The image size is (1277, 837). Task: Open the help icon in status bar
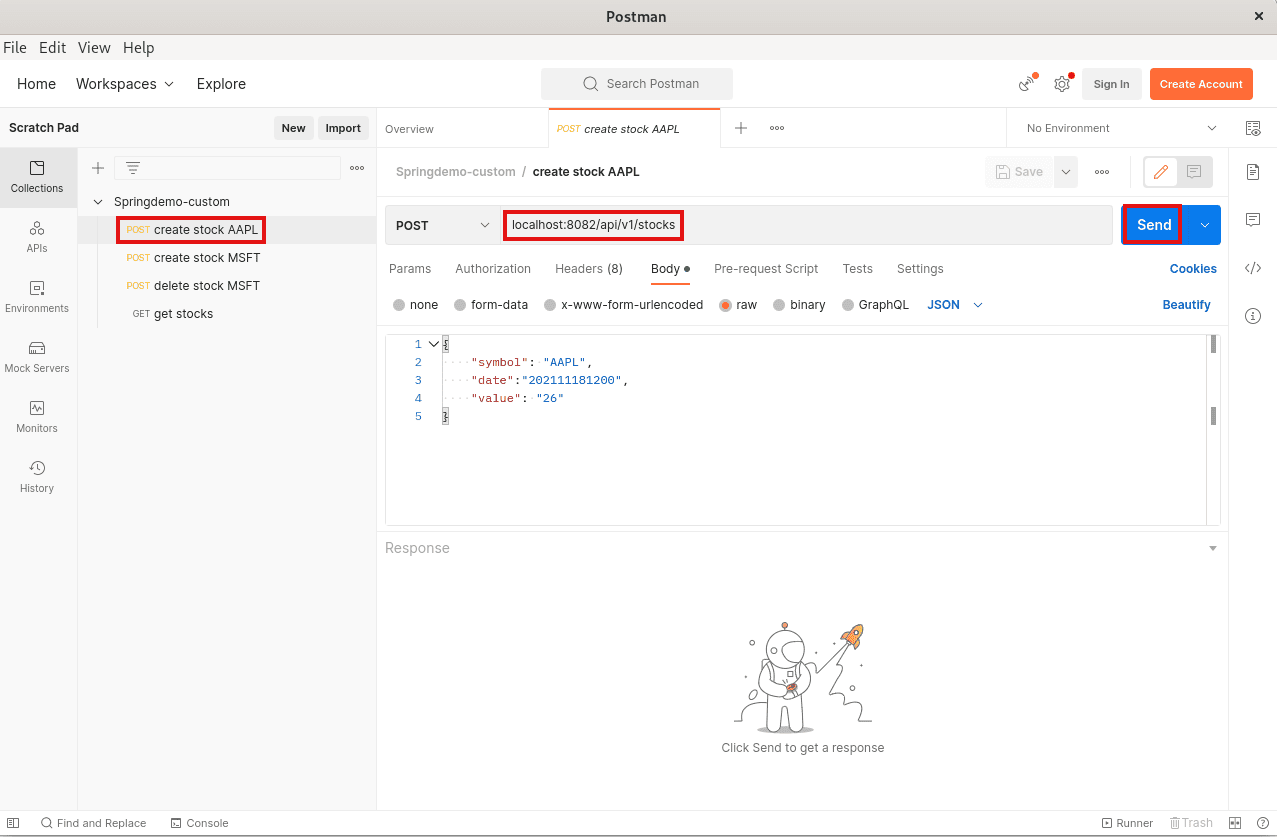(x=1263, y=823)
